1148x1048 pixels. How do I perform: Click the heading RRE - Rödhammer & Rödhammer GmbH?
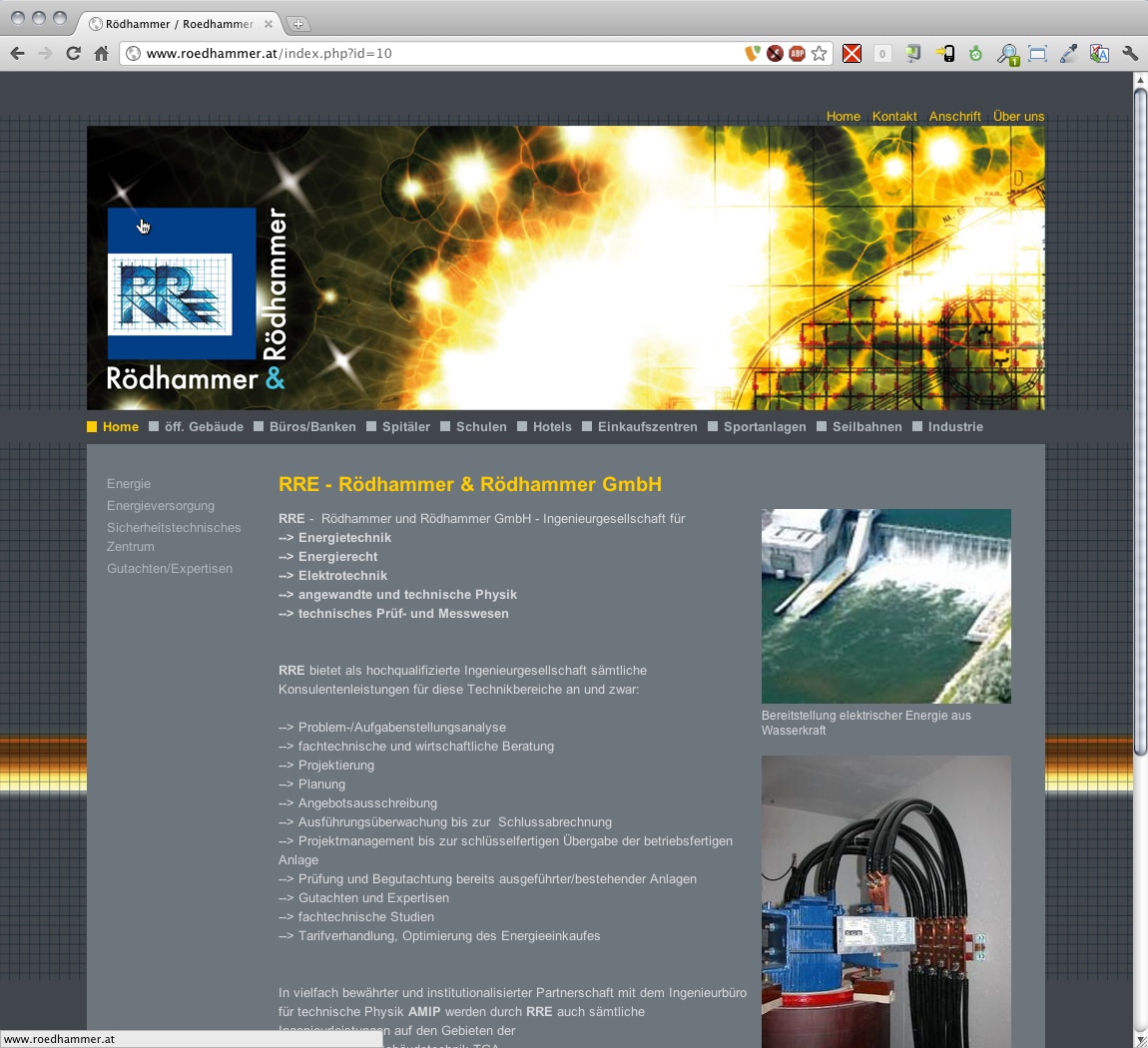click(470, 484)
